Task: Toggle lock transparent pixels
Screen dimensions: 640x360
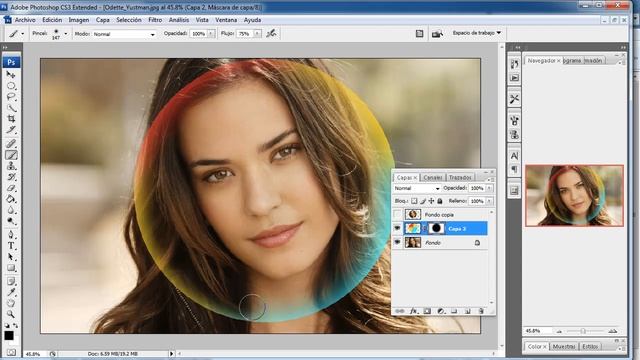Action: coord(414,201)
